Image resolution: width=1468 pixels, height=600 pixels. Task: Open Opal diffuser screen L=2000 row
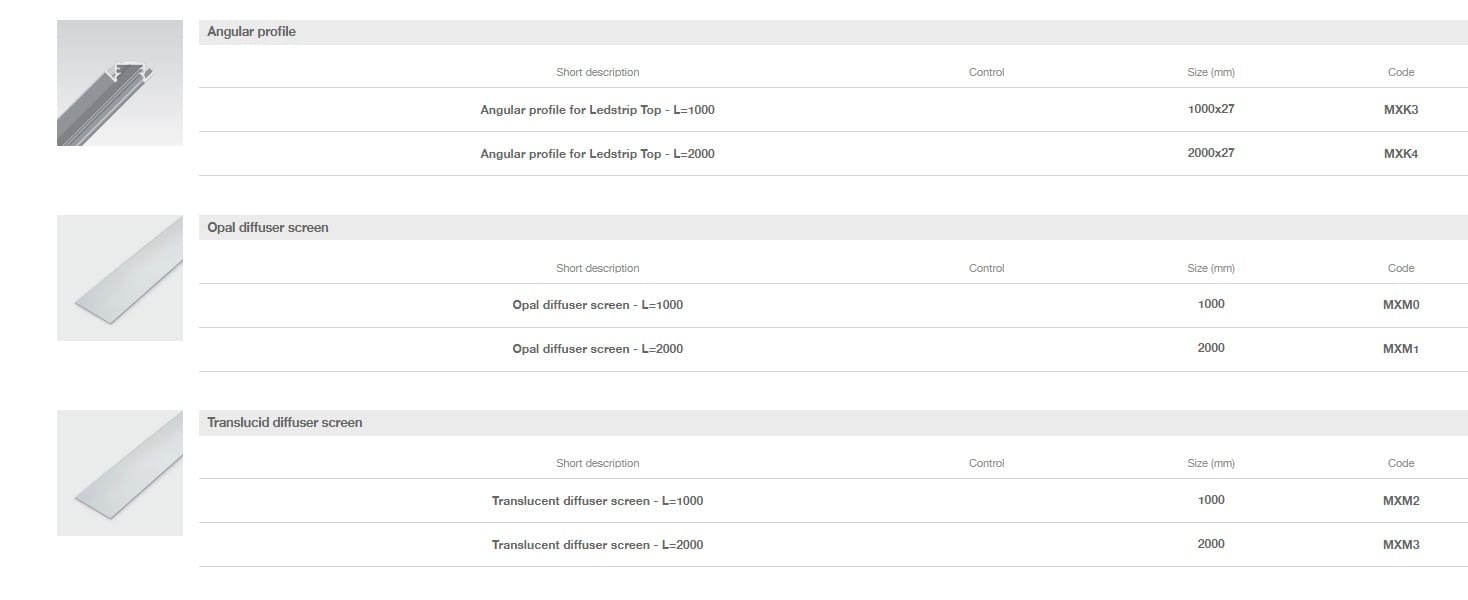[x=597, y=349]
